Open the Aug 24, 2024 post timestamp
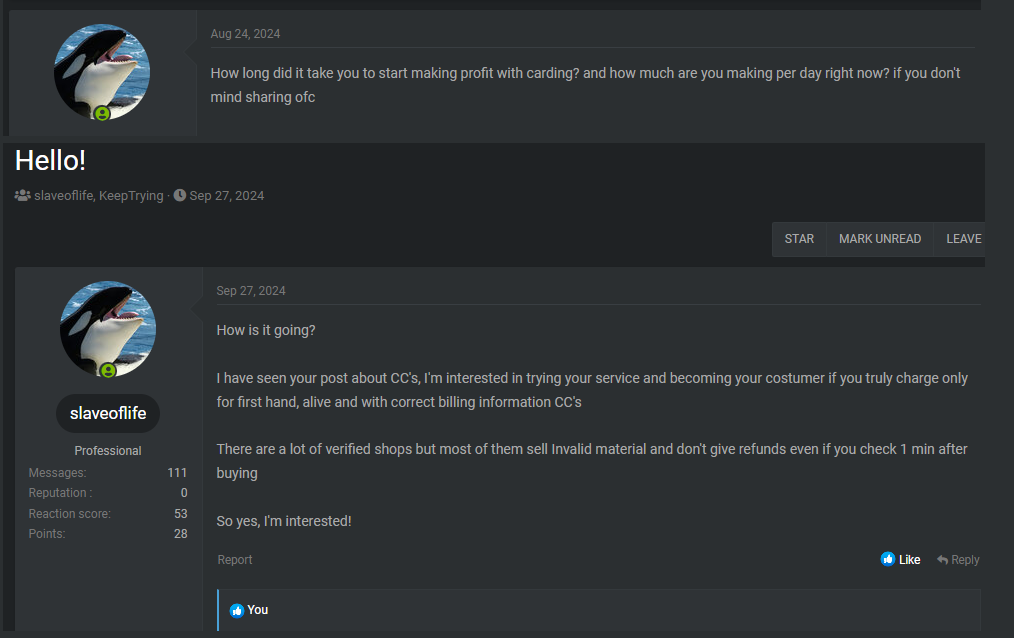 click(245, 34)
